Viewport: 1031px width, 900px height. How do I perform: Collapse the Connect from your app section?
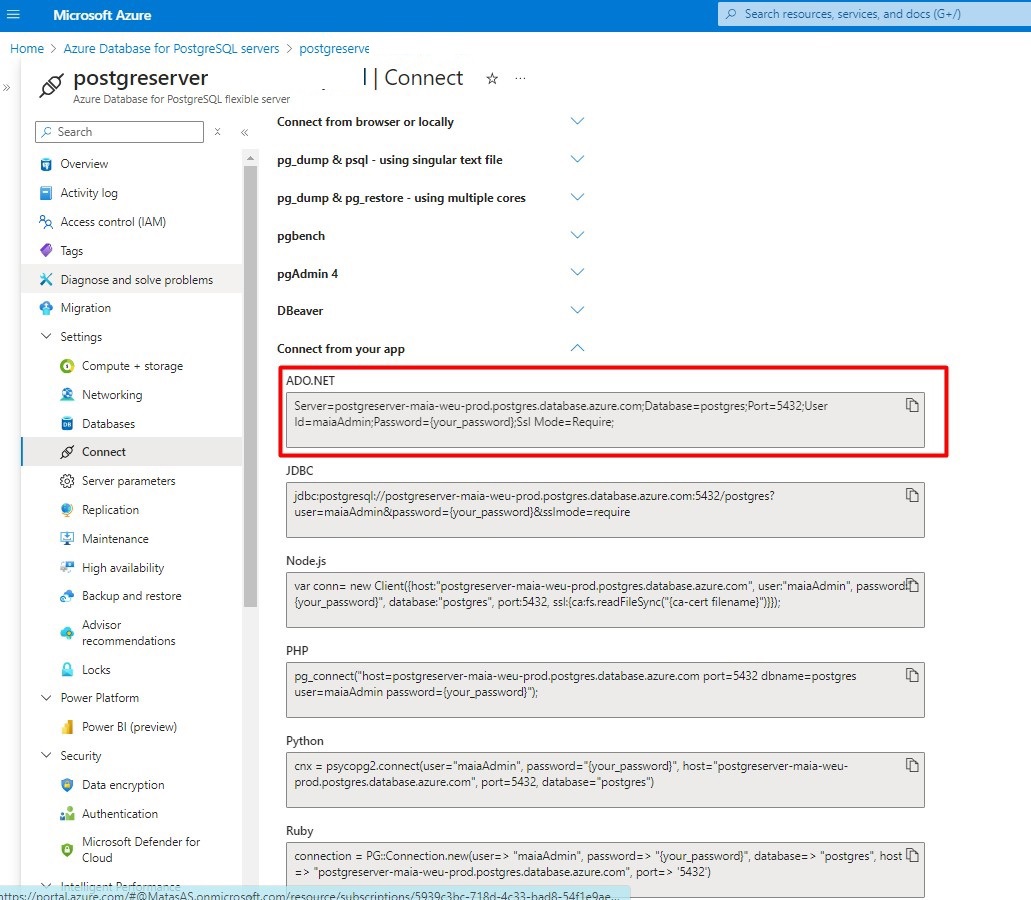tap(577, 348)
